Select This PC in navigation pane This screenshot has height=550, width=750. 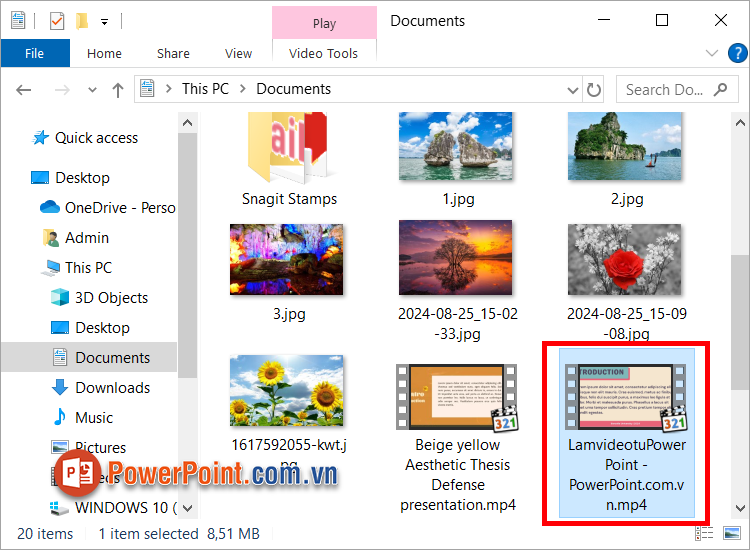point(77,267)
